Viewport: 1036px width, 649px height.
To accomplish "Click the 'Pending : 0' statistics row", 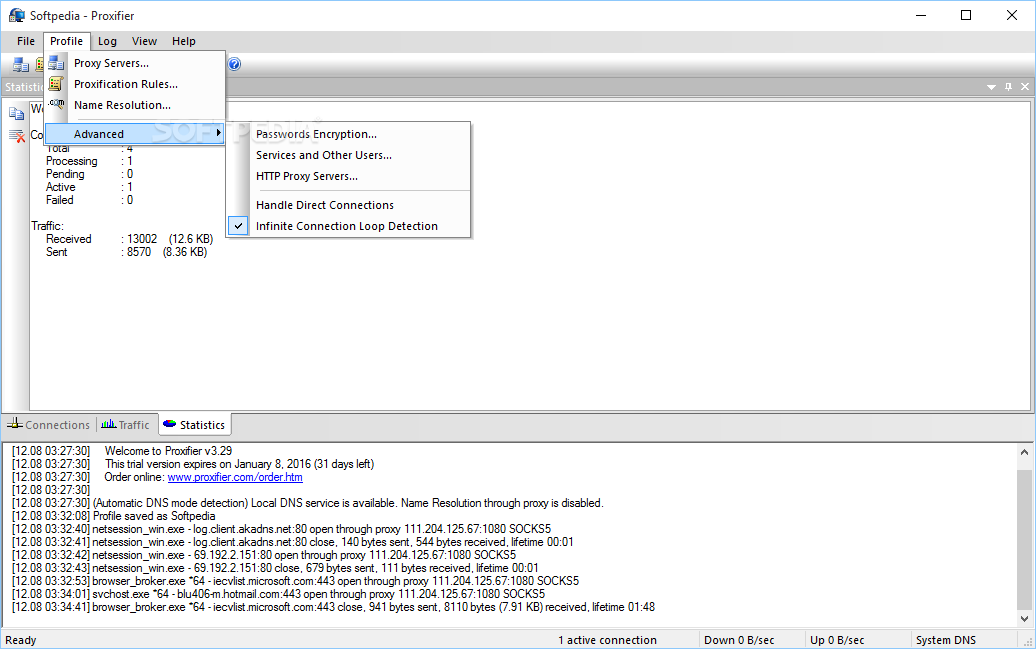I will click(x=89, y=174).
